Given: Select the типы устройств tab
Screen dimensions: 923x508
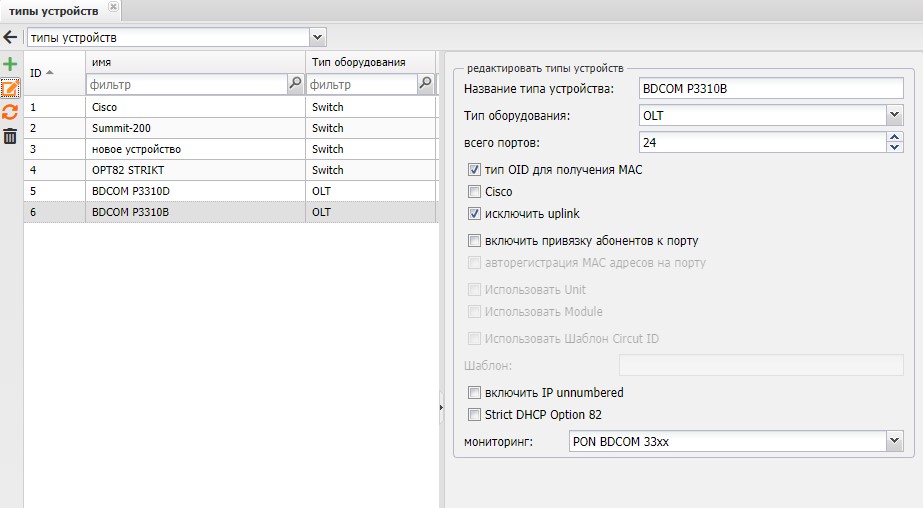Looking at the screenshot, I should coord(53,10).
